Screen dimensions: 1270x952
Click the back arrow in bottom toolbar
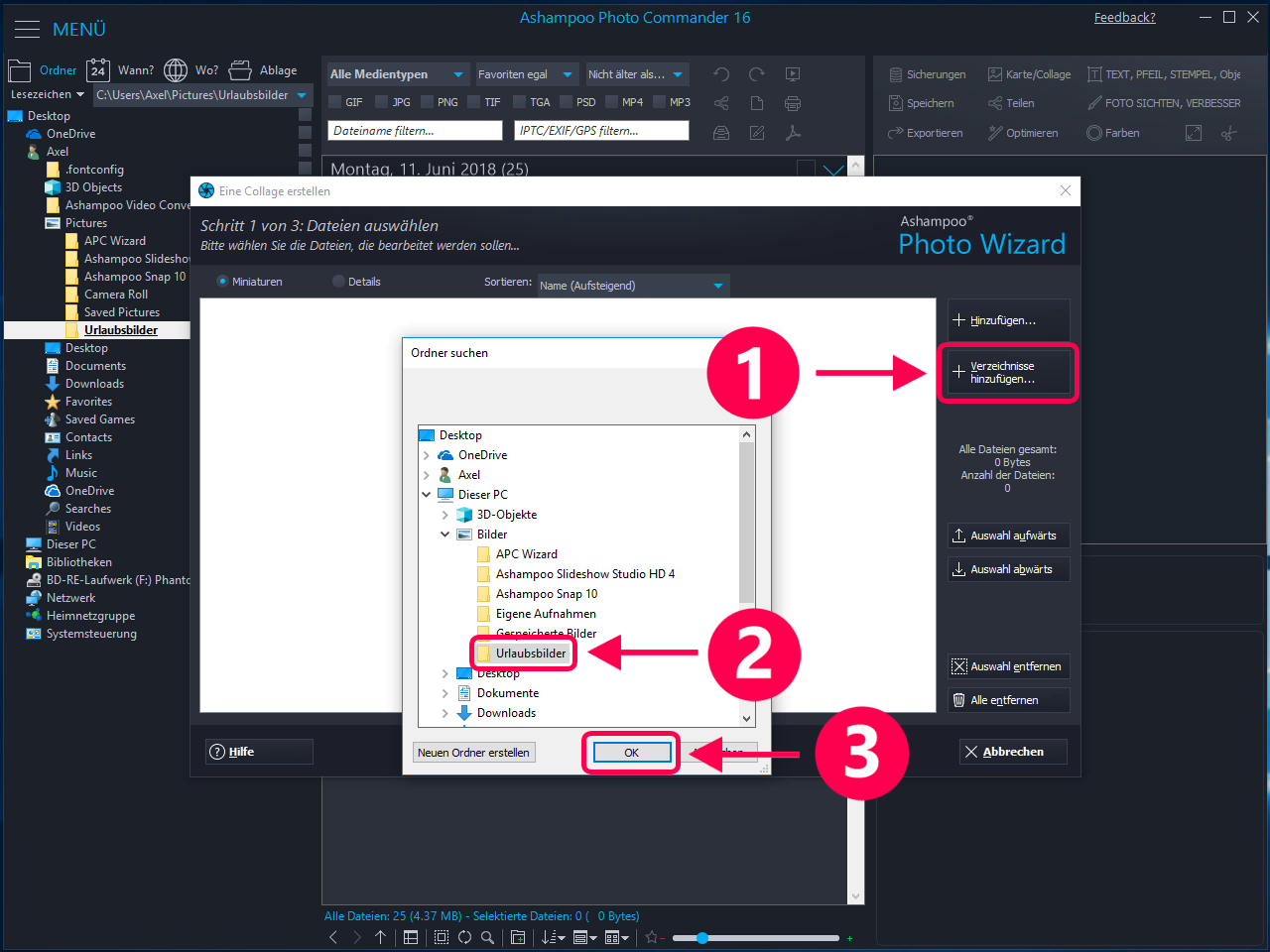[333, 937]
